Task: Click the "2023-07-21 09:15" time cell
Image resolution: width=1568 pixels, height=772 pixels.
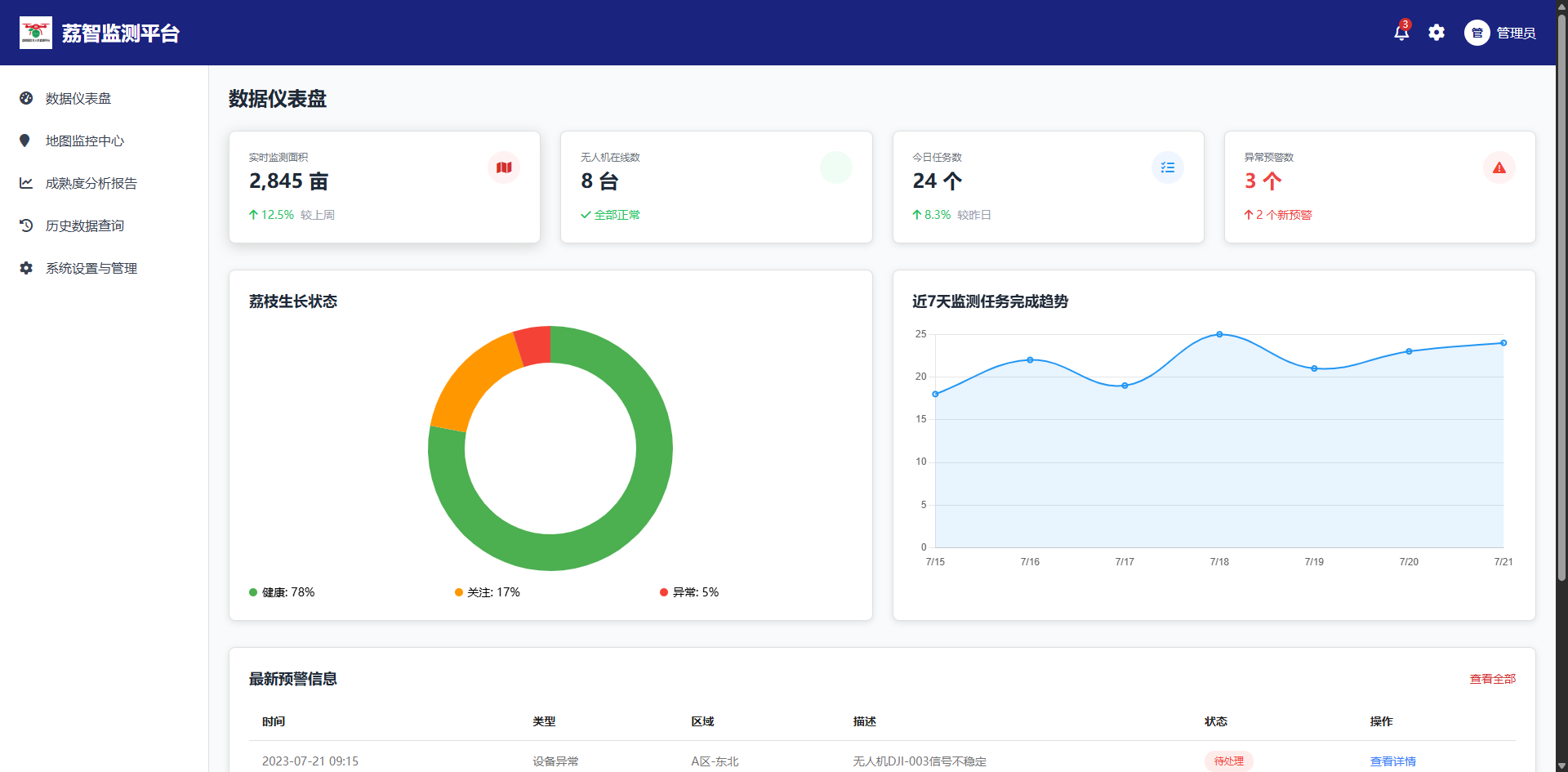Action: pos(310,761)
